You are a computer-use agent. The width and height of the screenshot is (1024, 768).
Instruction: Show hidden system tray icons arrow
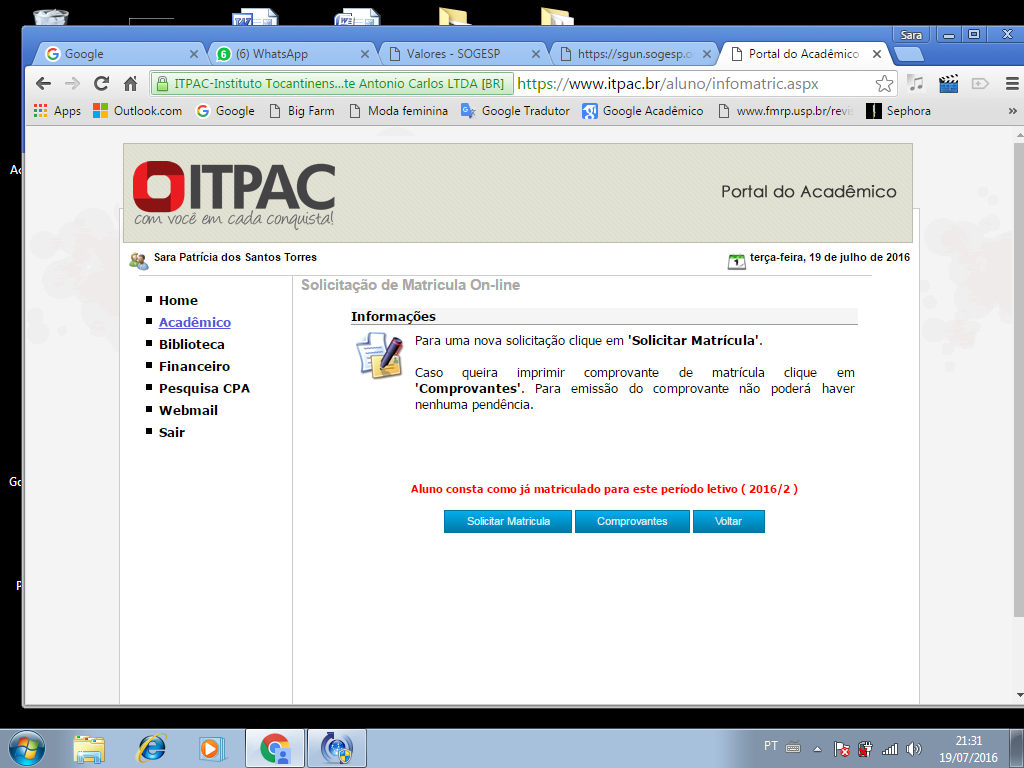(x=817, y=748)
